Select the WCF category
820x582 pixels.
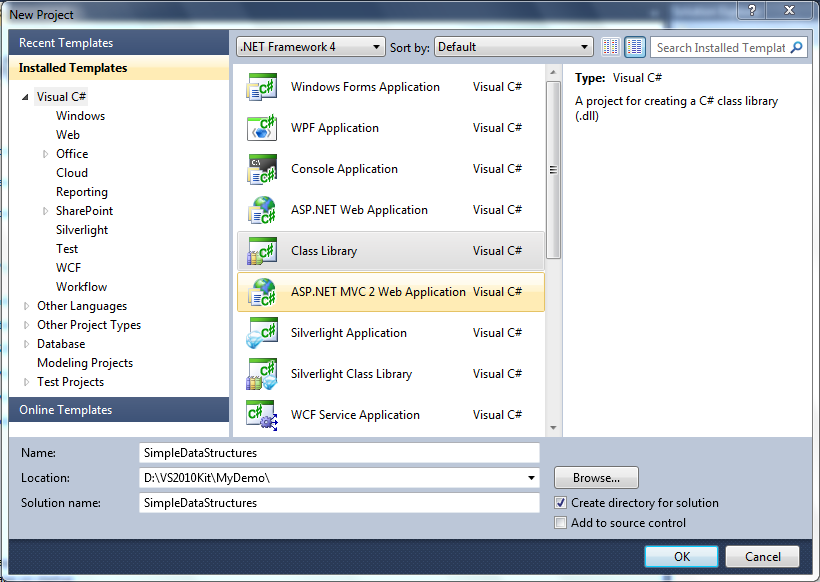[x=69, y=268]
